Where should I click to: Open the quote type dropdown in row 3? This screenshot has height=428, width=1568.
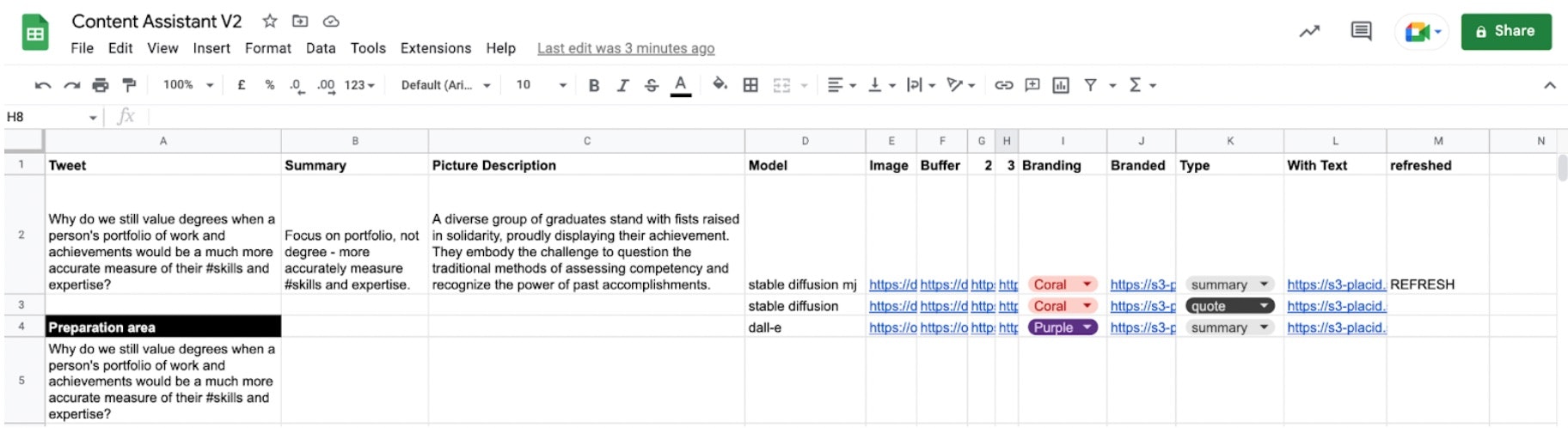(x=1229, y=306)
